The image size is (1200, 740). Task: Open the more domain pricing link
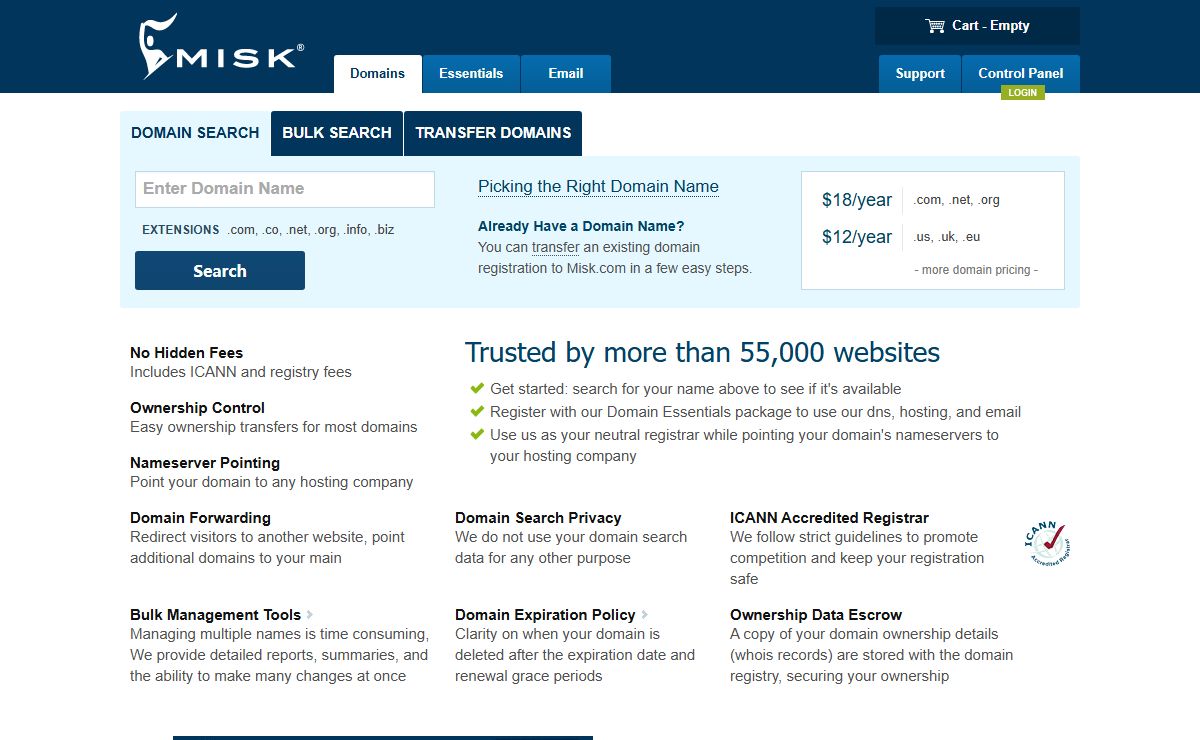tap(976, 270)
